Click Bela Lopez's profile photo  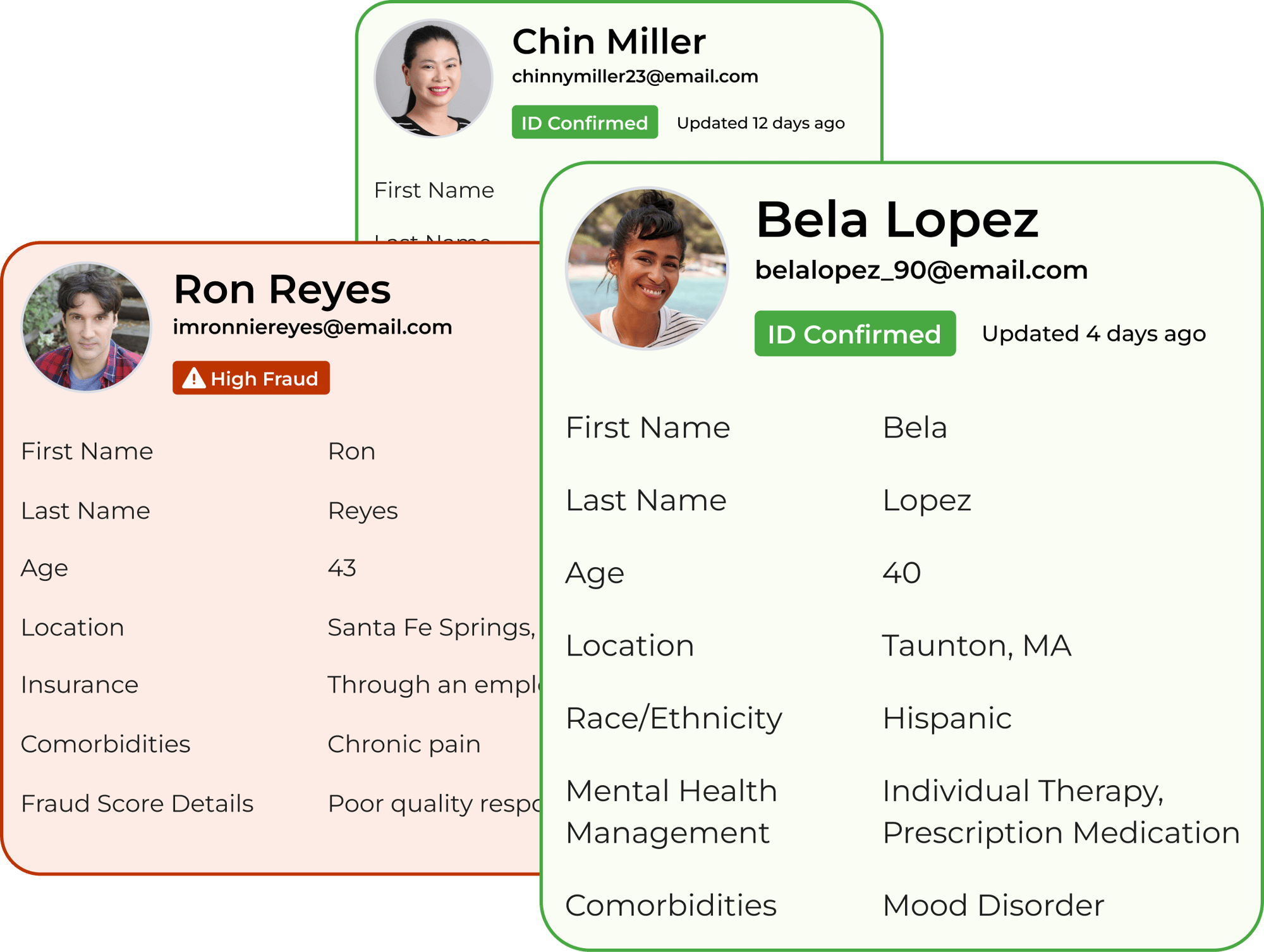[x=647, y=269]
